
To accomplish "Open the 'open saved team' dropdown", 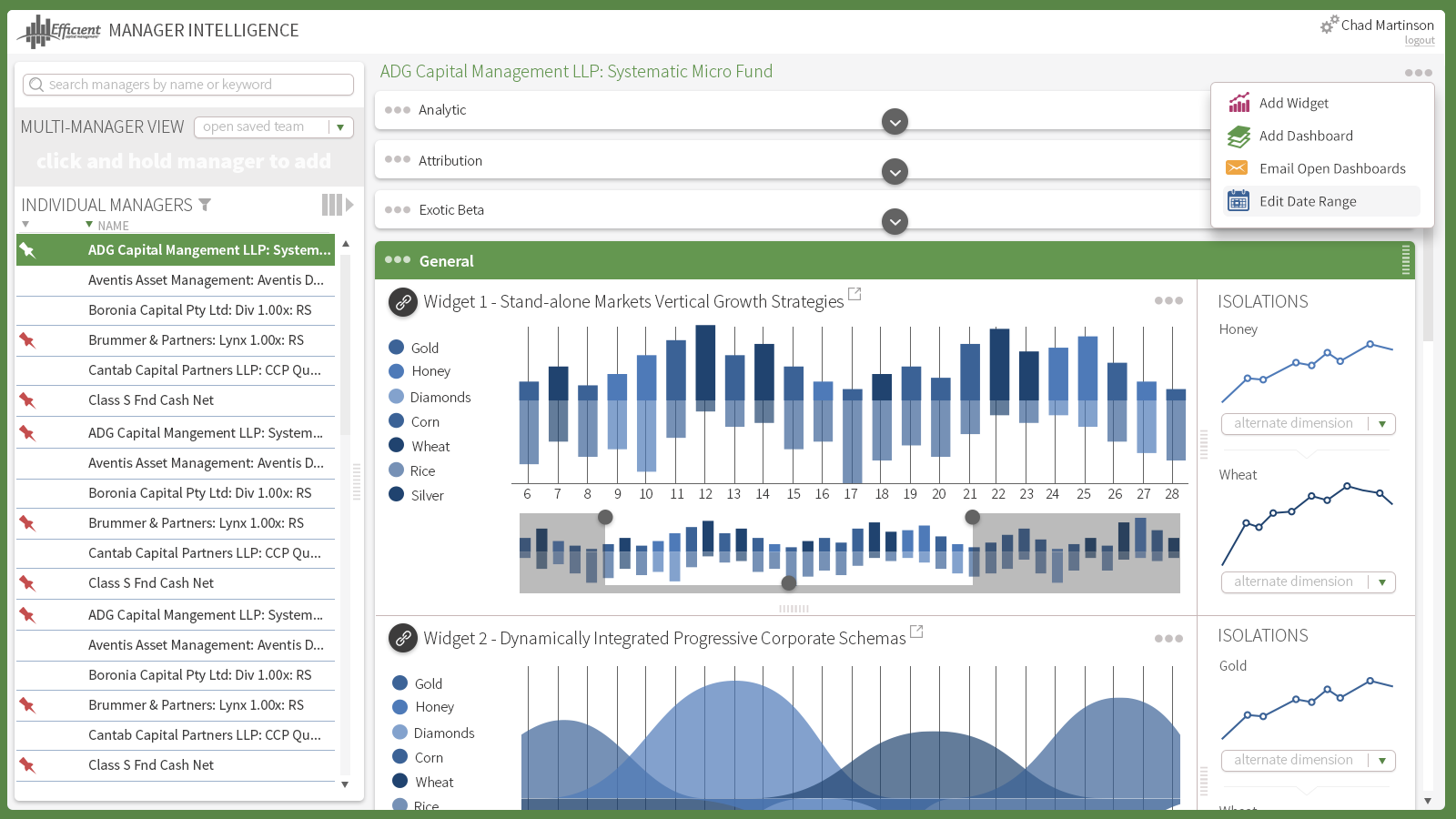I will coord(274,127).
